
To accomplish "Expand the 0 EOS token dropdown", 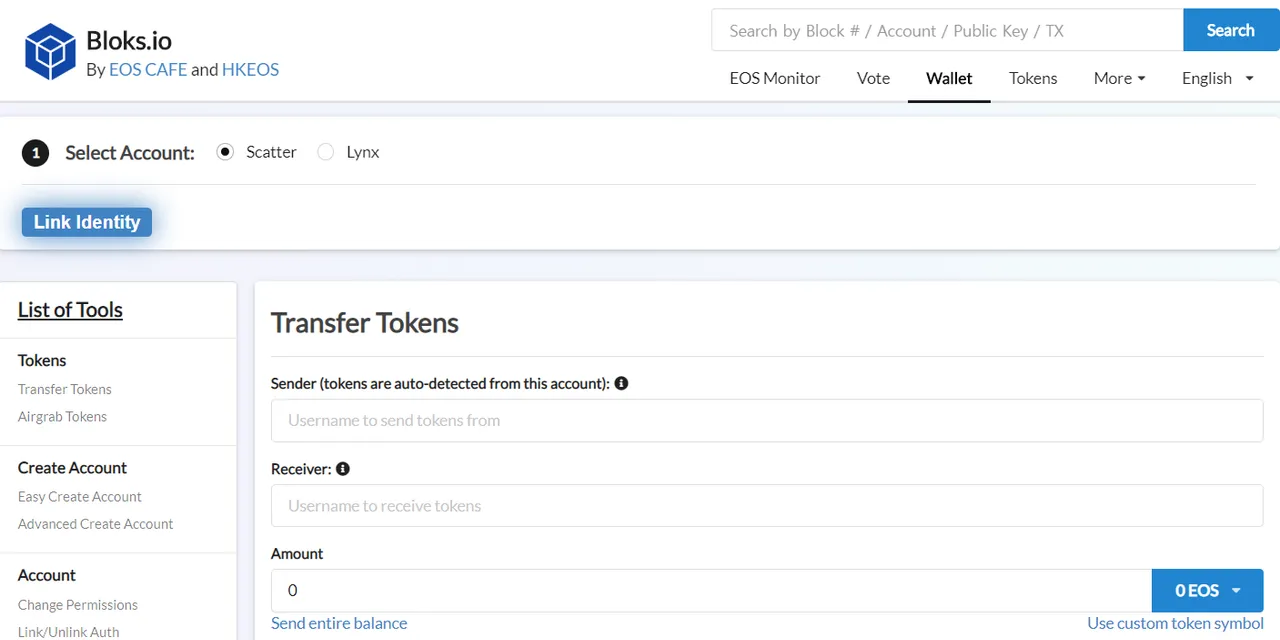I will coord(1207,590).
